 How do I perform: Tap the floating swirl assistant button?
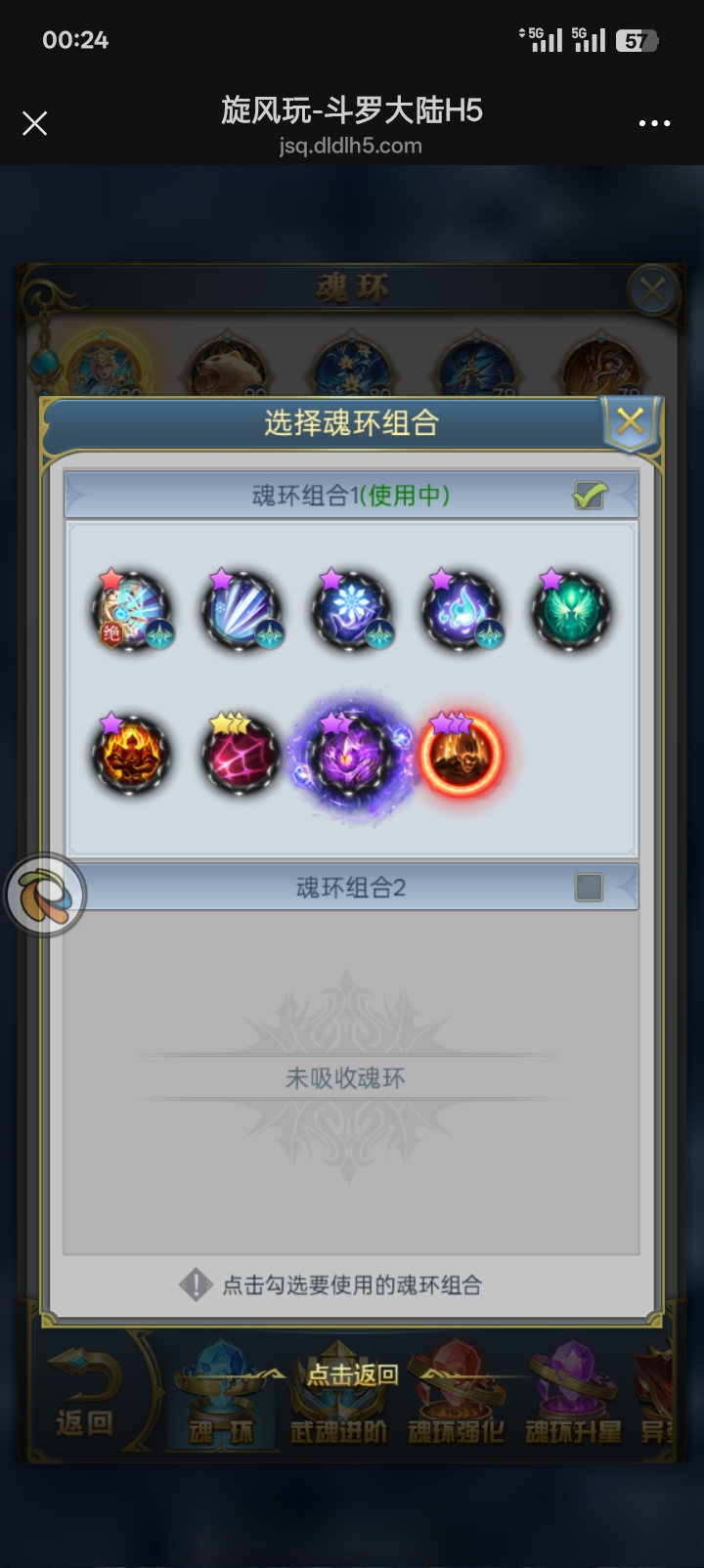pos(46,894)
